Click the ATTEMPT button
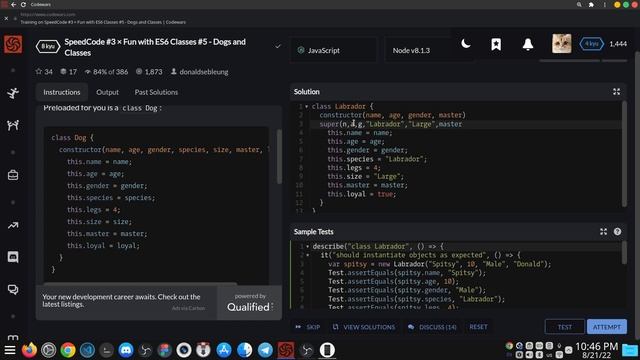640x360 pixels. (607, 327)
